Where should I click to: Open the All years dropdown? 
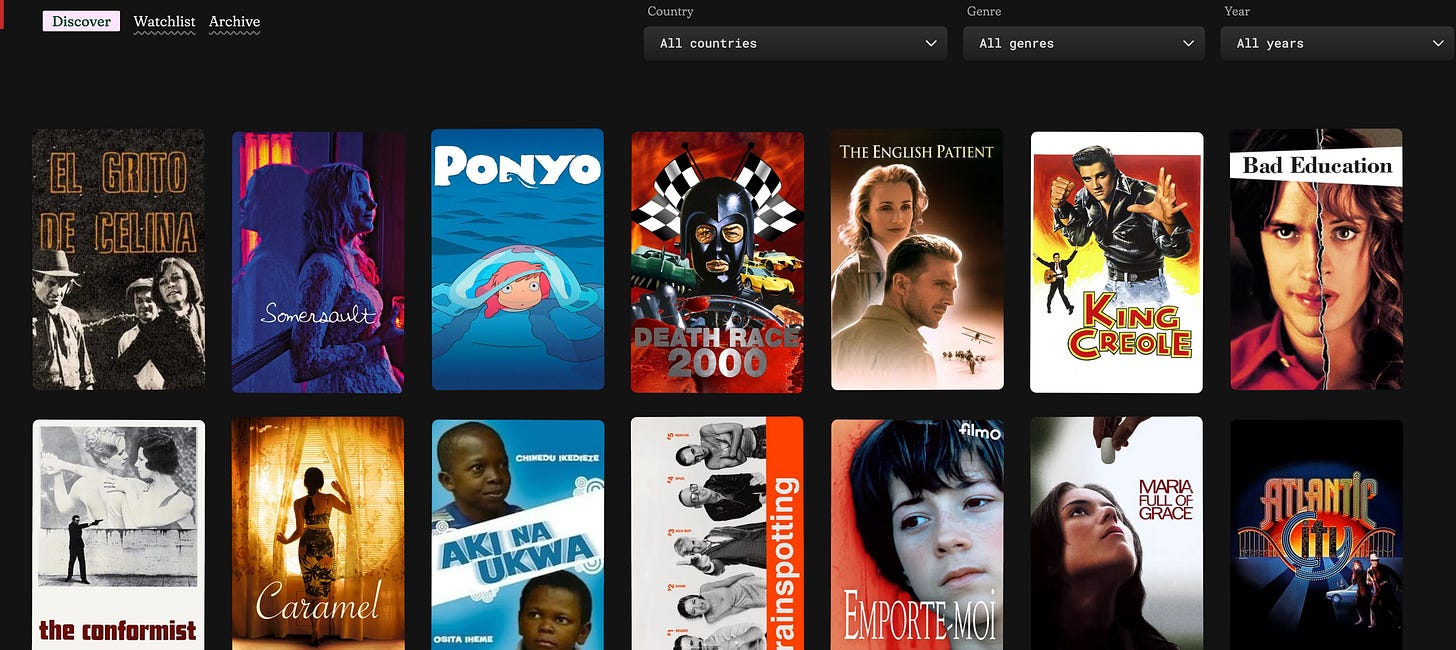pos(1338,43)
